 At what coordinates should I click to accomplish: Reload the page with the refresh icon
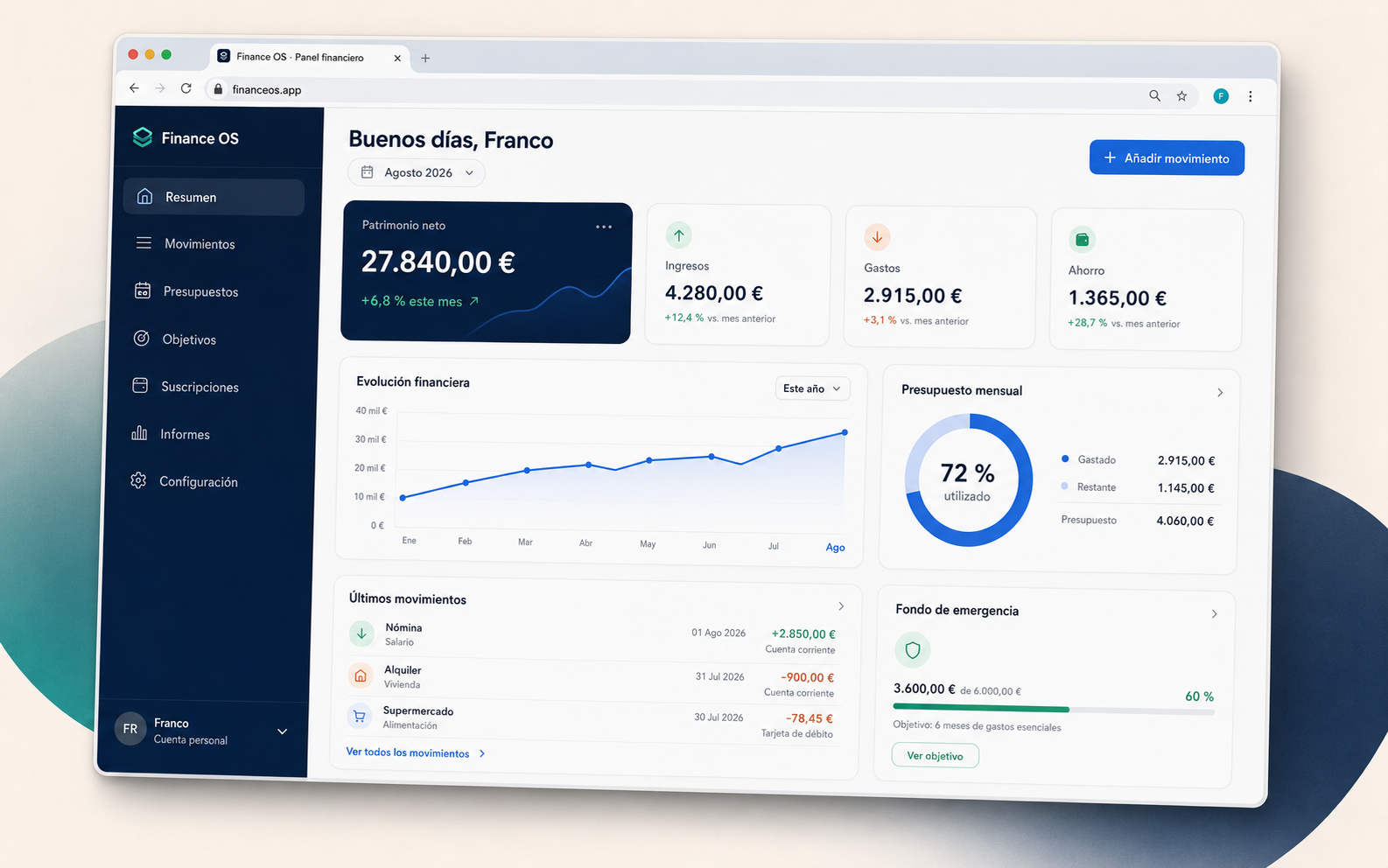point(186,87)
